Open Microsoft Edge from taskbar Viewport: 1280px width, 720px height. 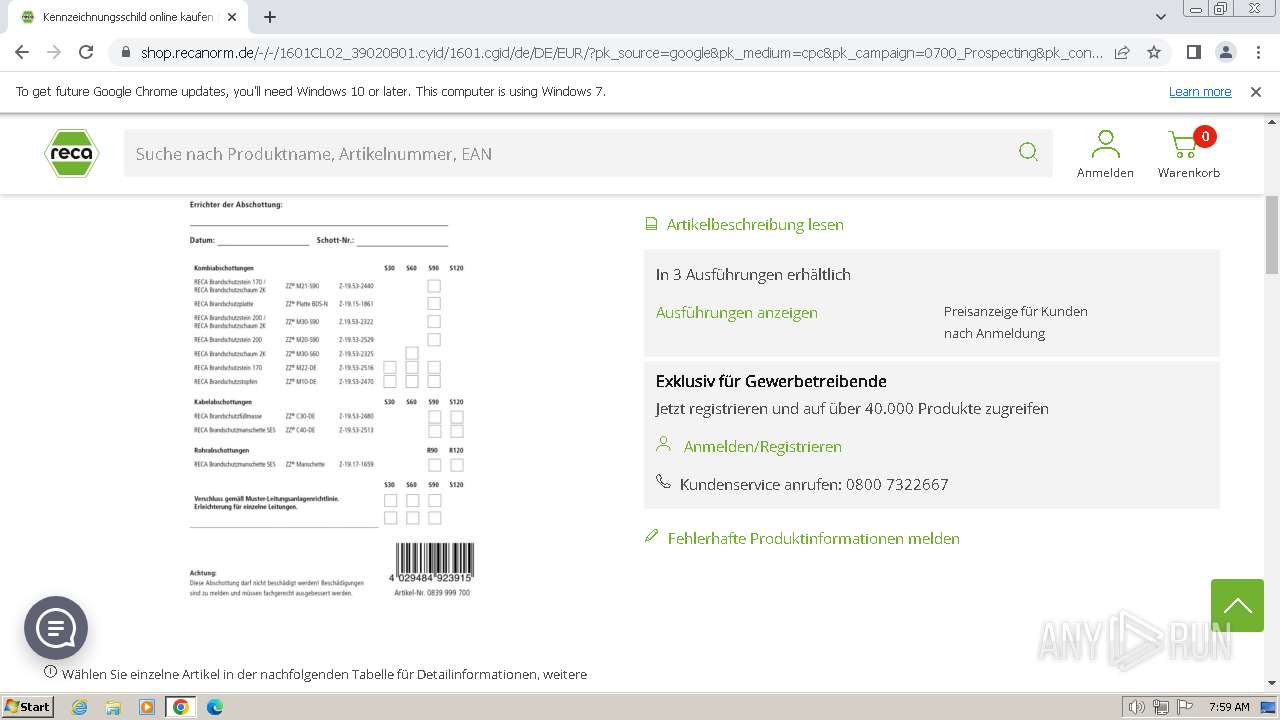[x=215, y=707]
